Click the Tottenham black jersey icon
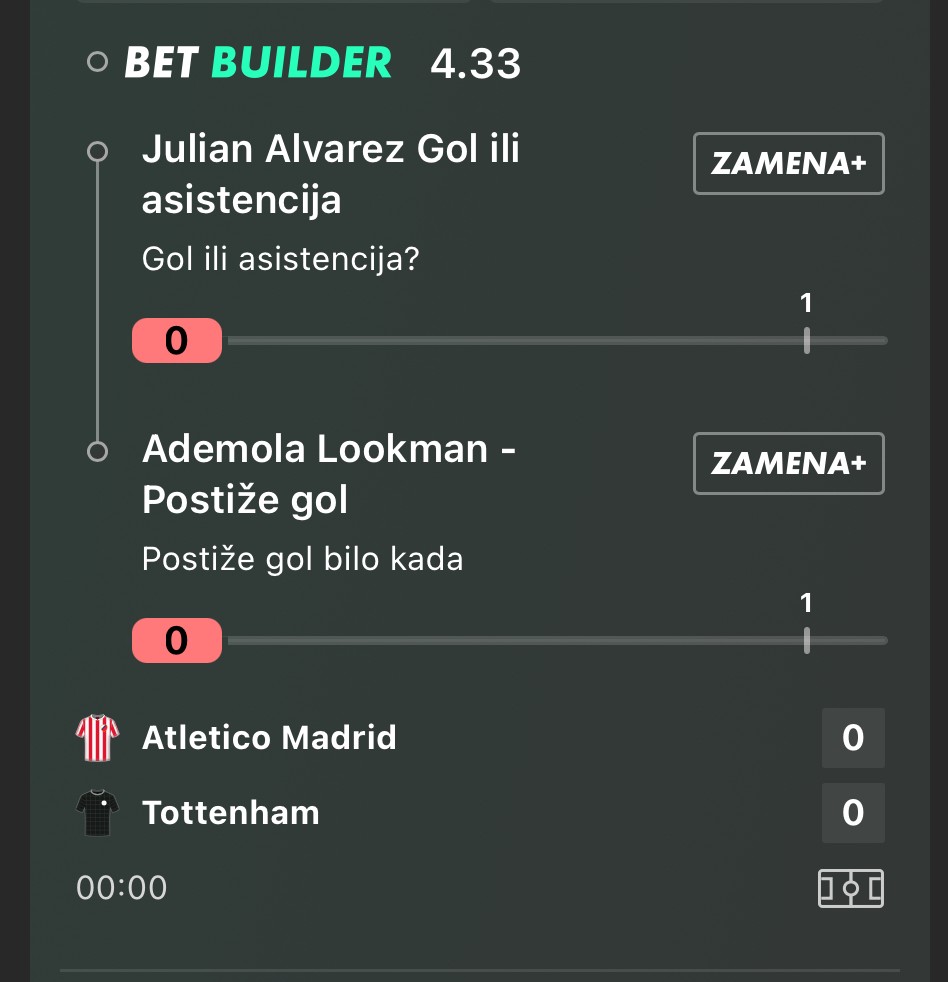Viewport: 948px width, 982px height. tap(97, 813)
